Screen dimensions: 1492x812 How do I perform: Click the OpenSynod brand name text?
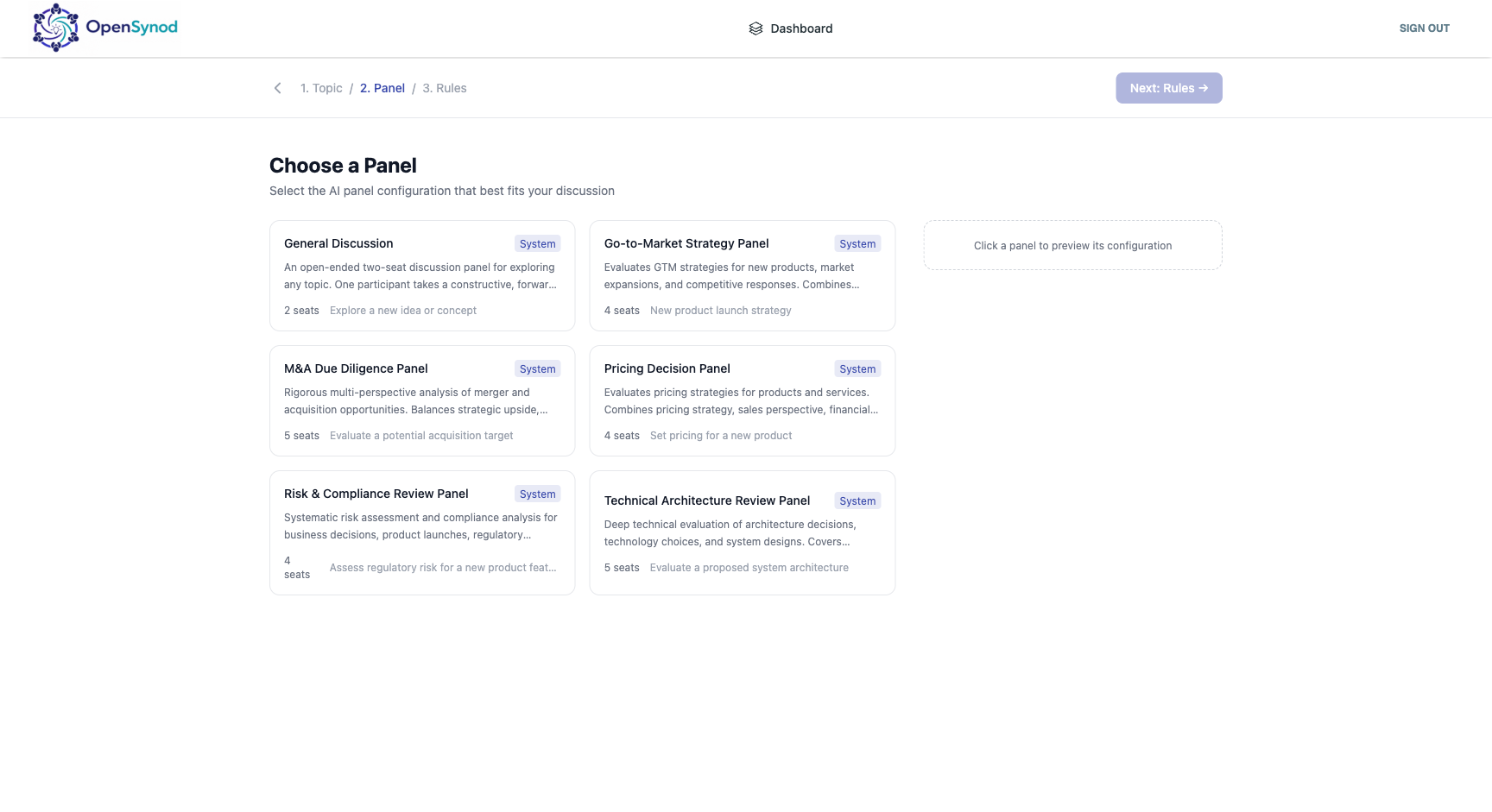click(x=131, y=27)
